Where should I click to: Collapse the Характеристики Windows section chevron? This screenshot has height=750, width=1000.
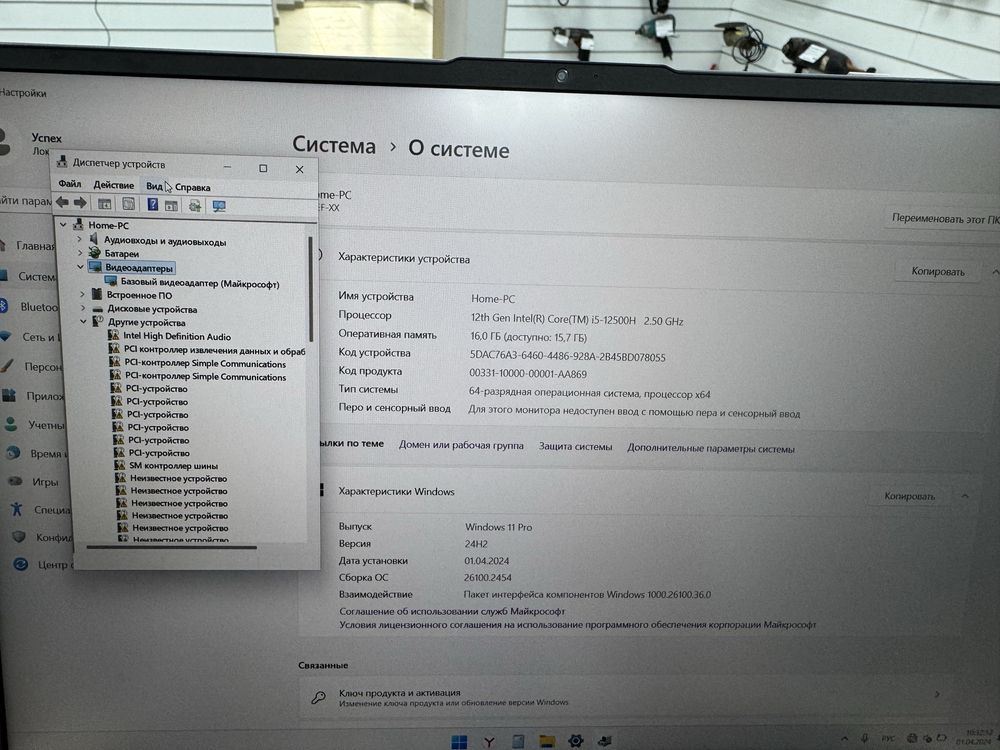click(965, 496)
